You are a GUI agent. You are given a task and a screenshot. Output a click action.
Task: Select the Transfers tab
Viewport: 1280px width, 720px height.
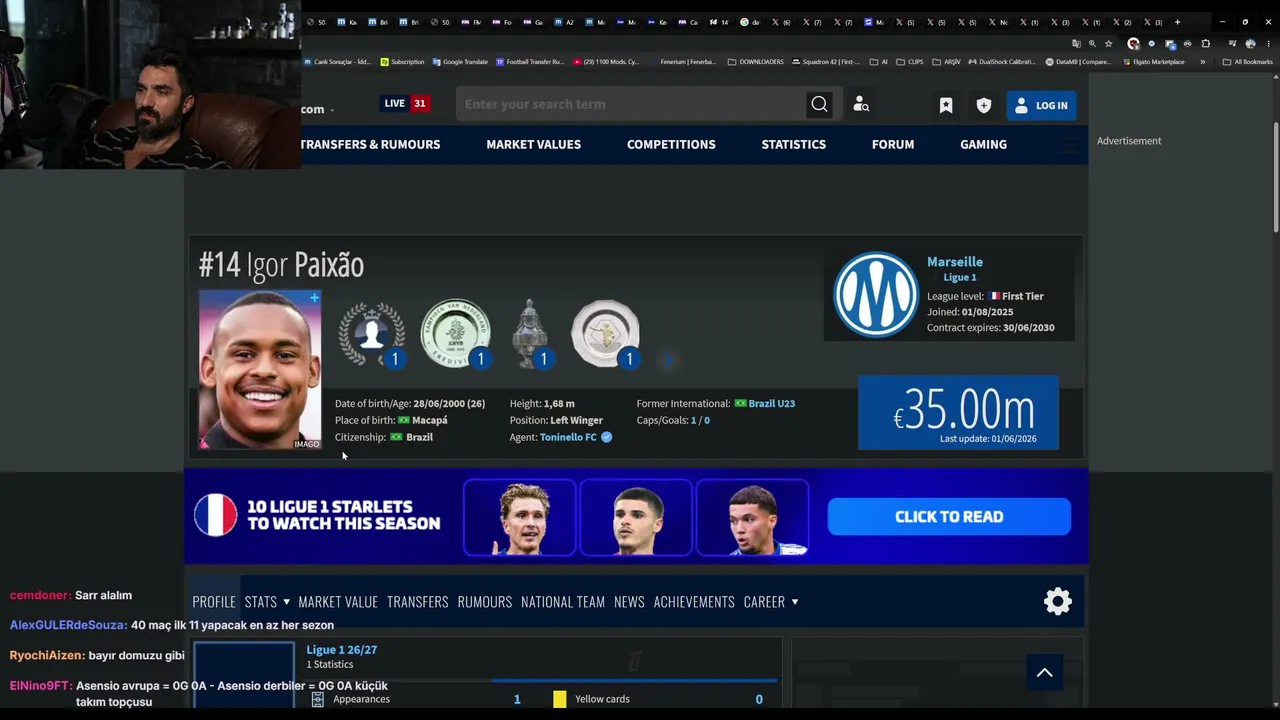(418, 602)
